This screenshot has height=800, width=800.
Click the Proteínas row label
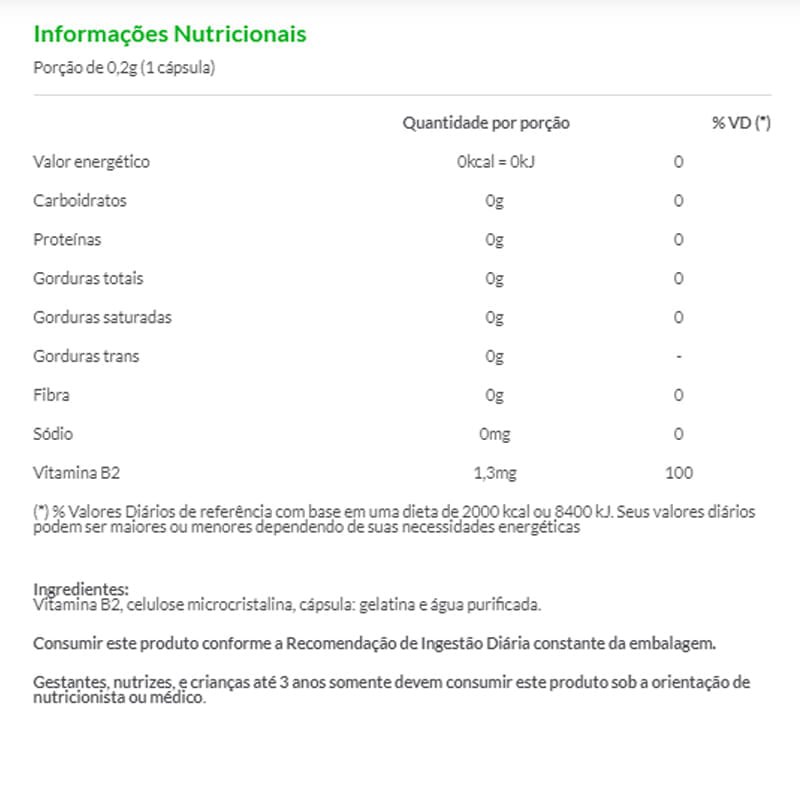[67, 240]
